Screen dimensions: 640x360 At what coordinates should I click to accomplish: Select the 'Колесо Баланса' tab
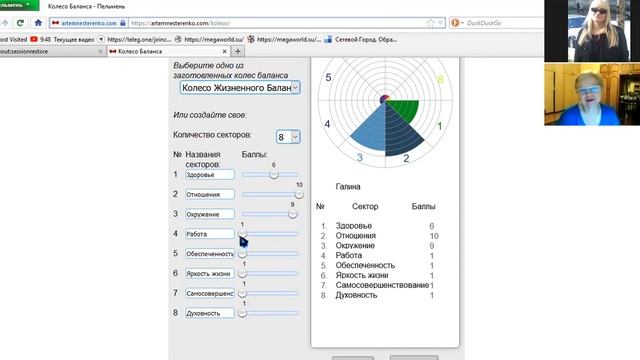click(x=163, y=51)
